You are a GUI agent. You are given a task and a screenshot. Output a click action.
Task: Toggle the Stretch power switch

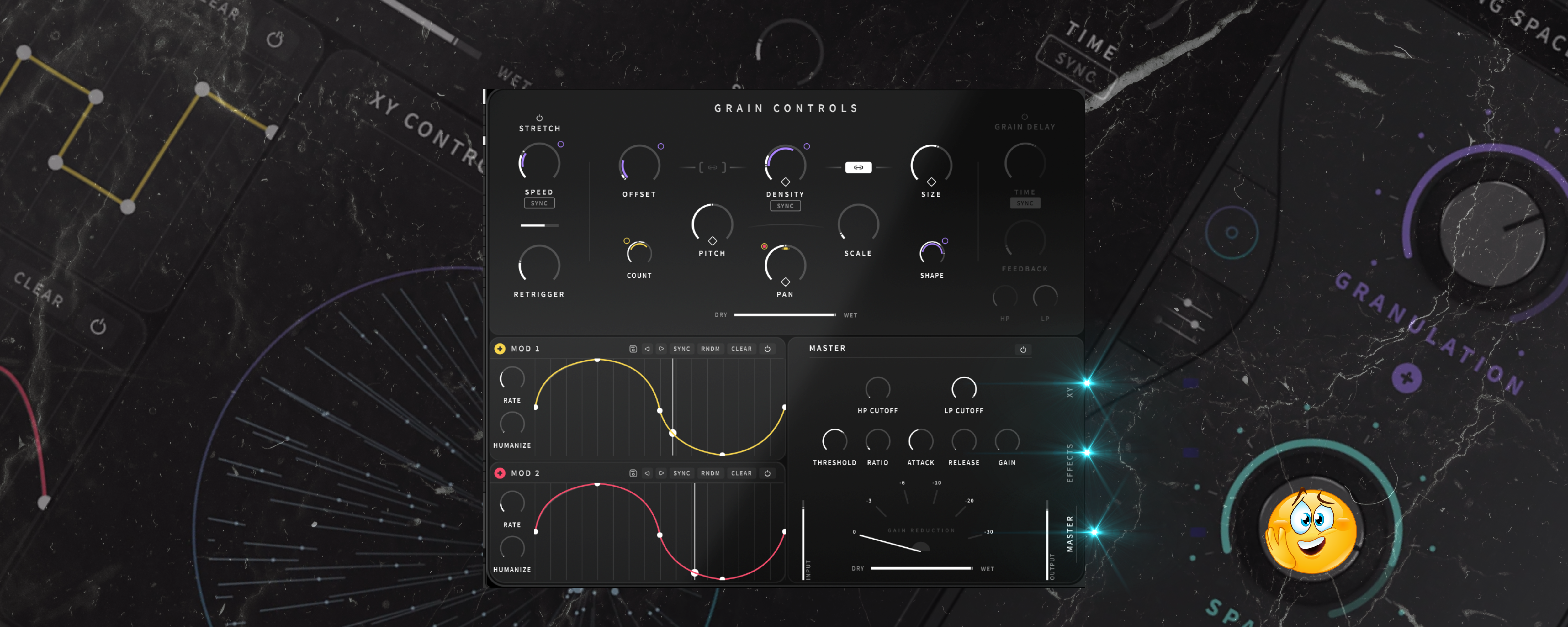coord(539,118)
